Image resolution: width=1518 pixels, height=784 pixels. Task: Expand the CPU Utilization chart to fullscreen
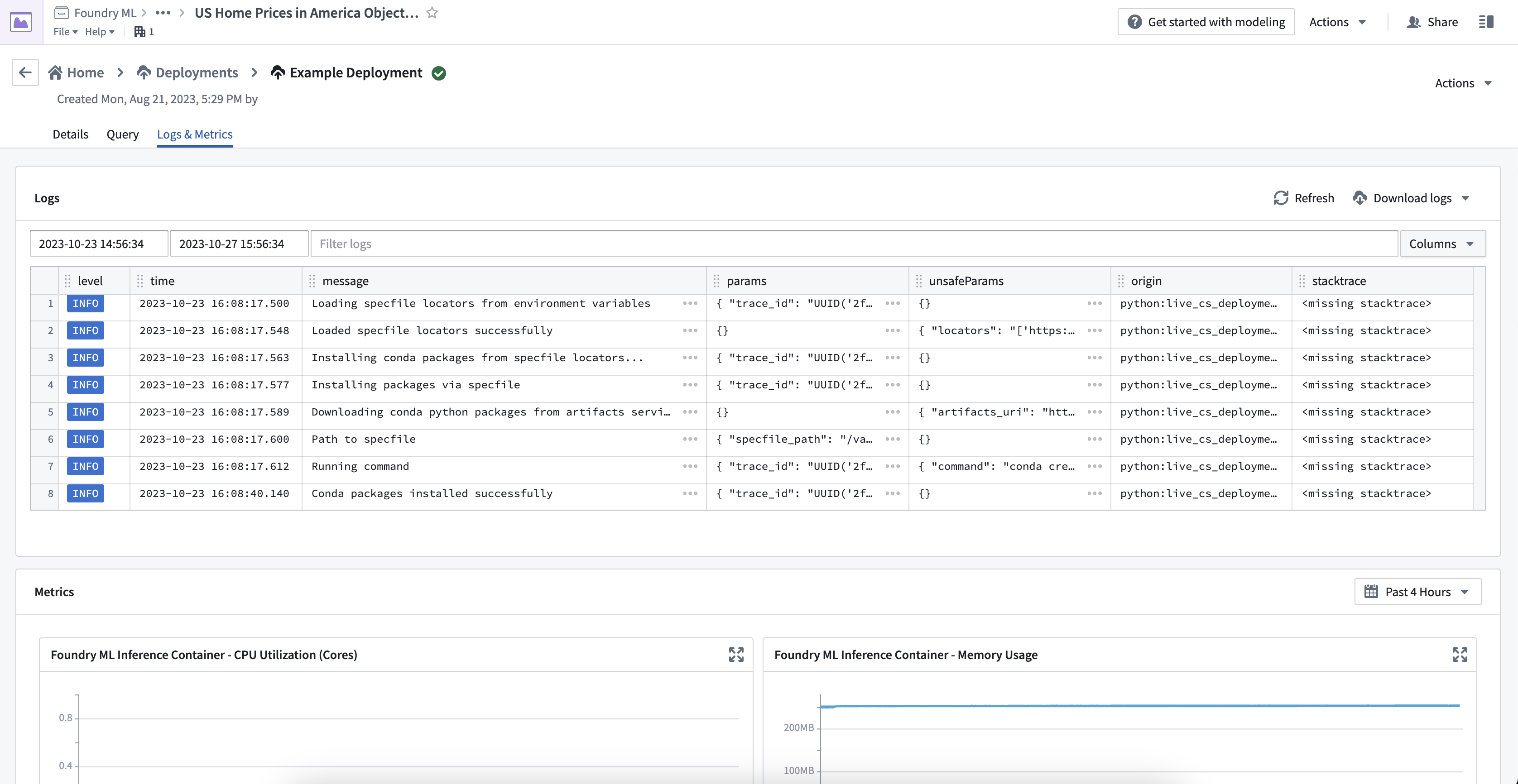click(x=736, y=655)
